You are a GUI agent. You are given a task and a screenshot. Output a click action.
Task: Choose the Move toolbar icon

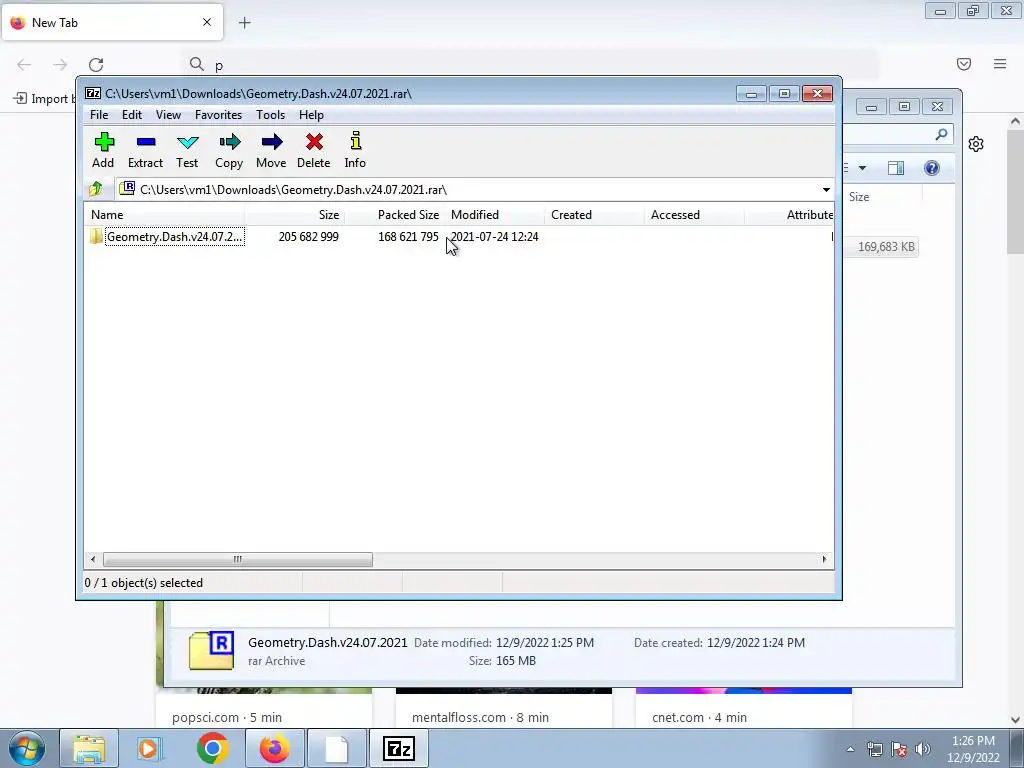pyautogui.click(x=271, y=150)
